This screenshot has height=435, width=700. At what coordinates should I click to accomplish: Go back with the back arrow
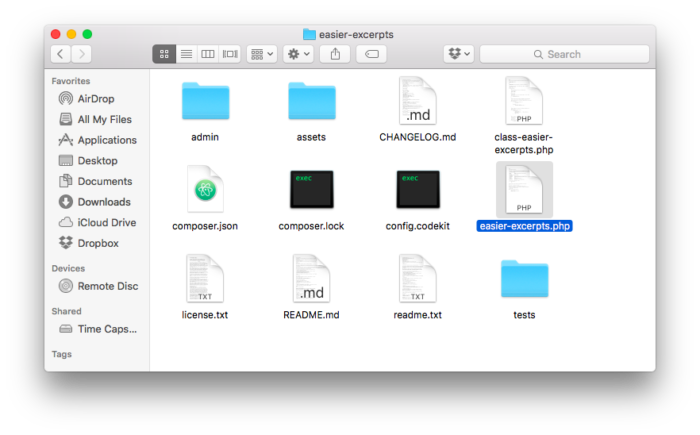[61, 54]
